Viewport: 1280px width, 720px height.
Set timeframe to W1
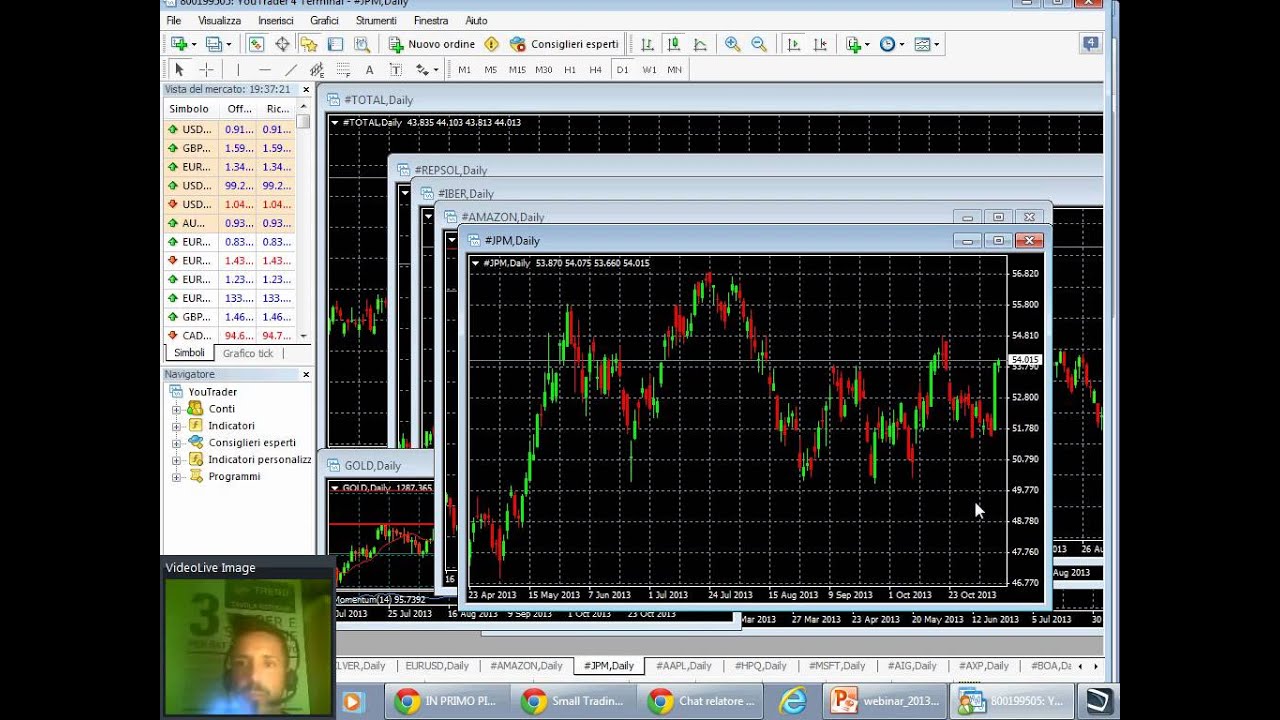click(x=649, y=70)
